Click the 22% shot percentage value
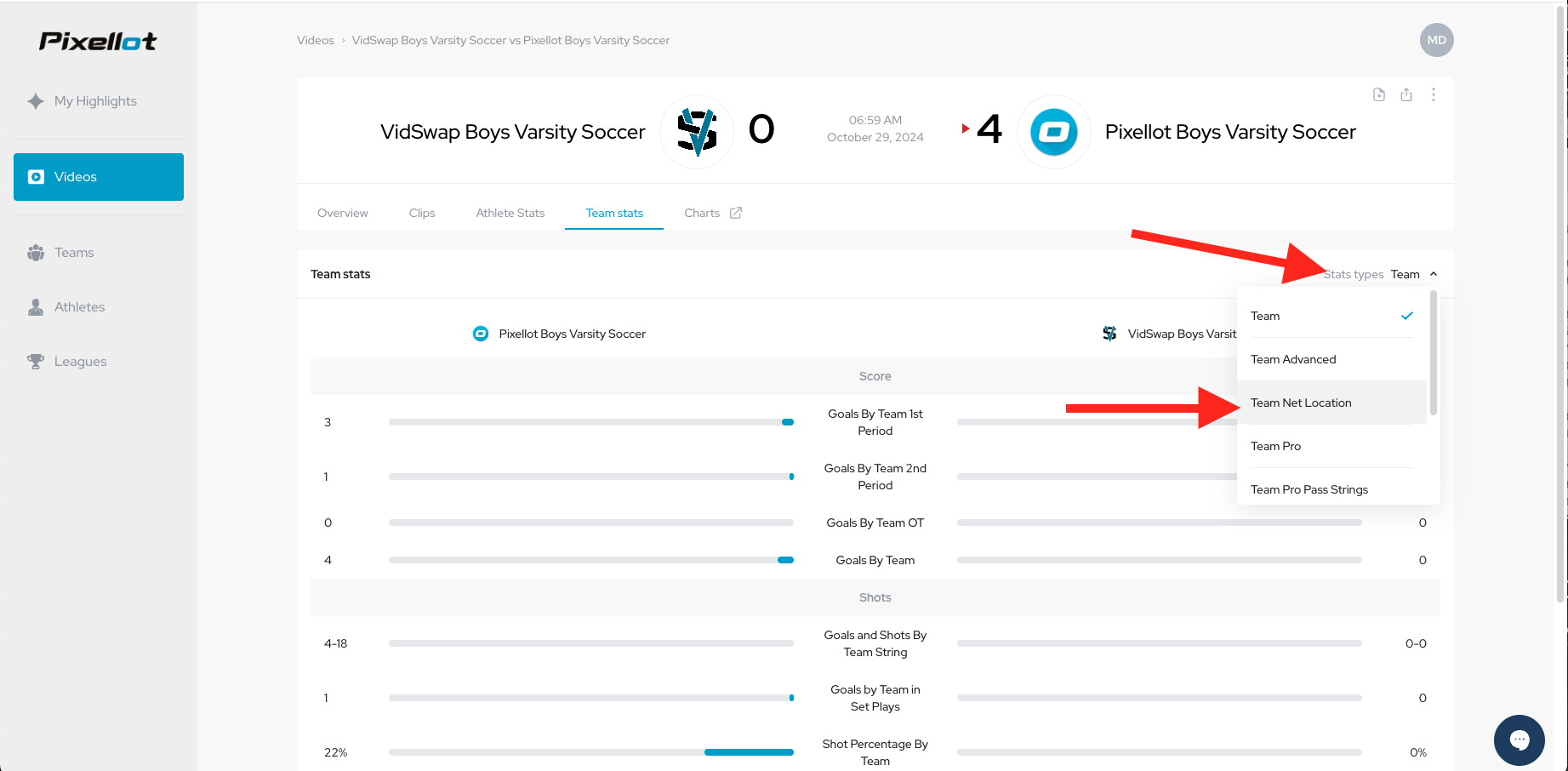 (x=335, y=752)
